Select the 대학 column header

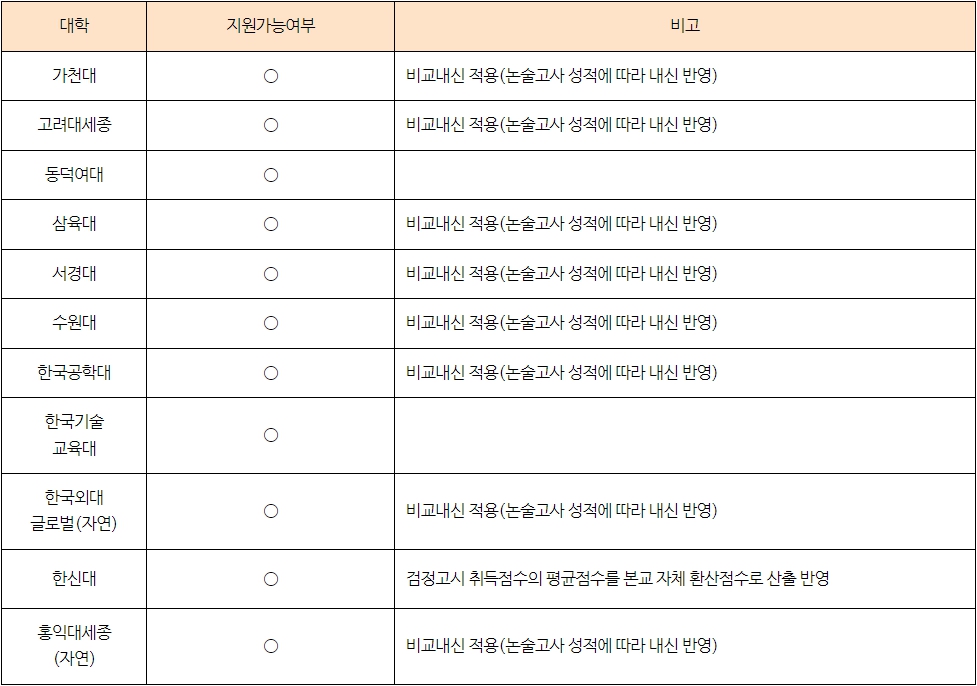(x=74, y=26)
